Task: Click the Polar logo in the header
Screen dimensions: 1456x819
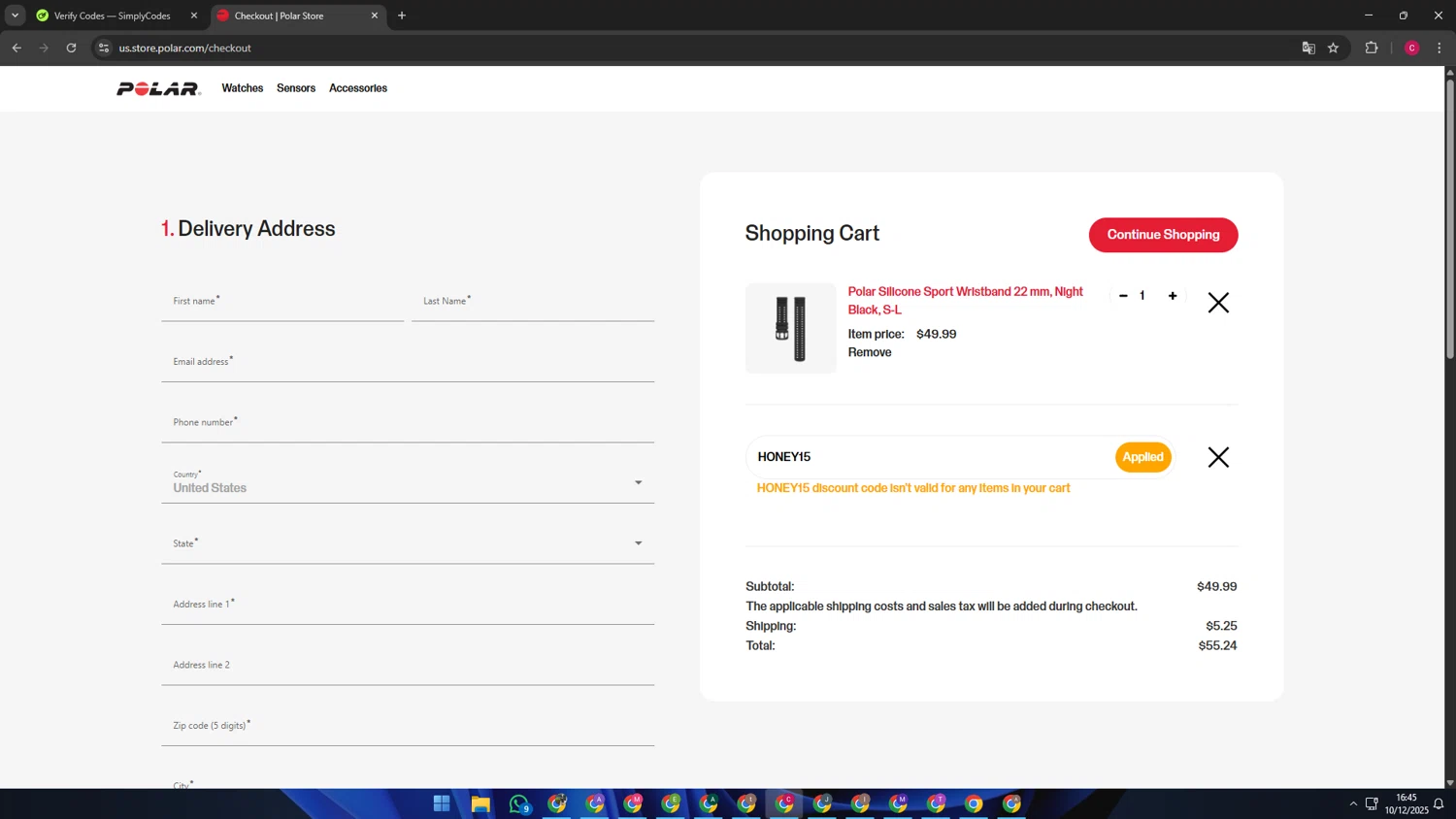Action: (158, 88)
